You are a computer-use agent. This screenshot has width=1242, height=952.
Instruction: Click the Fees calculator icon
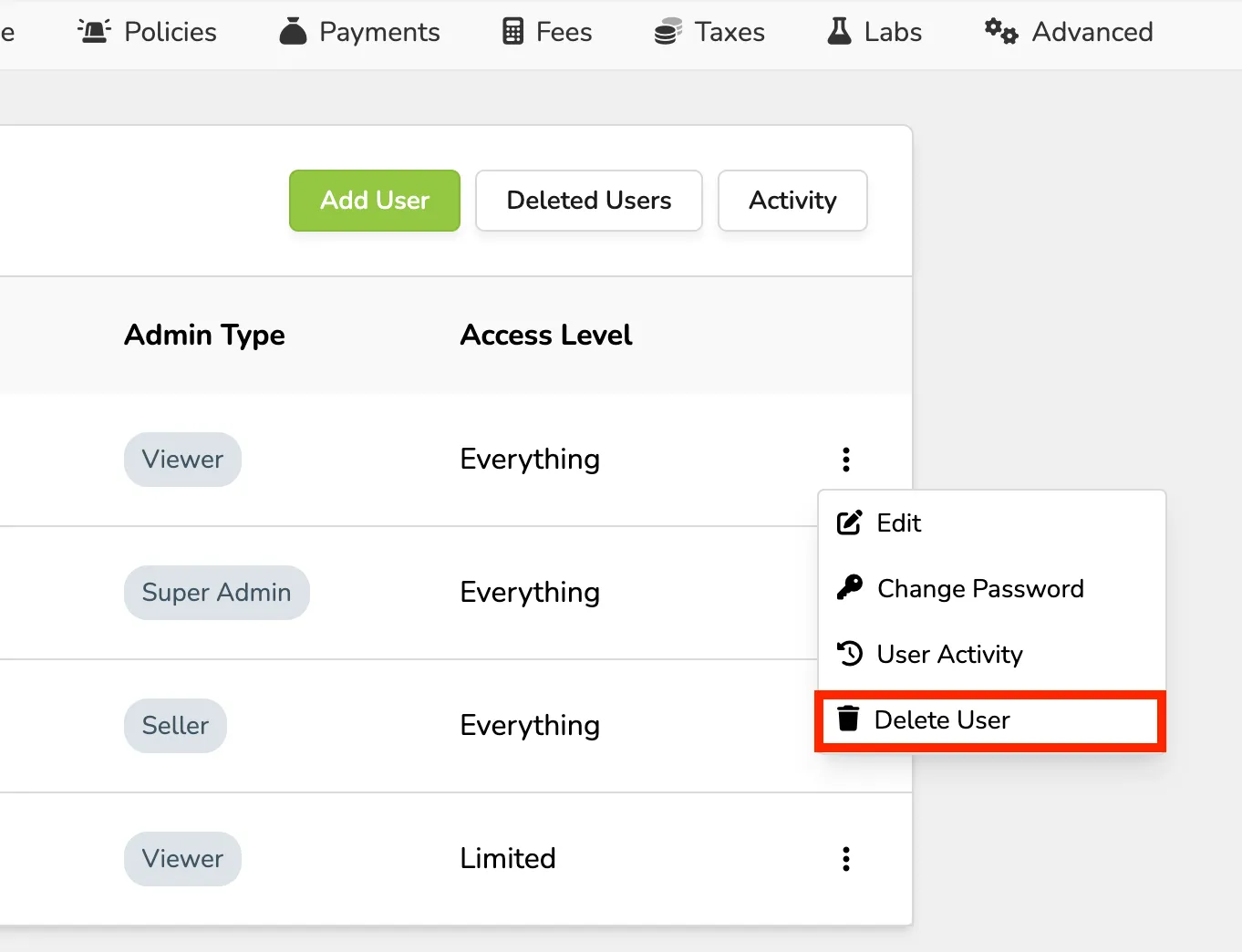[513, 32]
